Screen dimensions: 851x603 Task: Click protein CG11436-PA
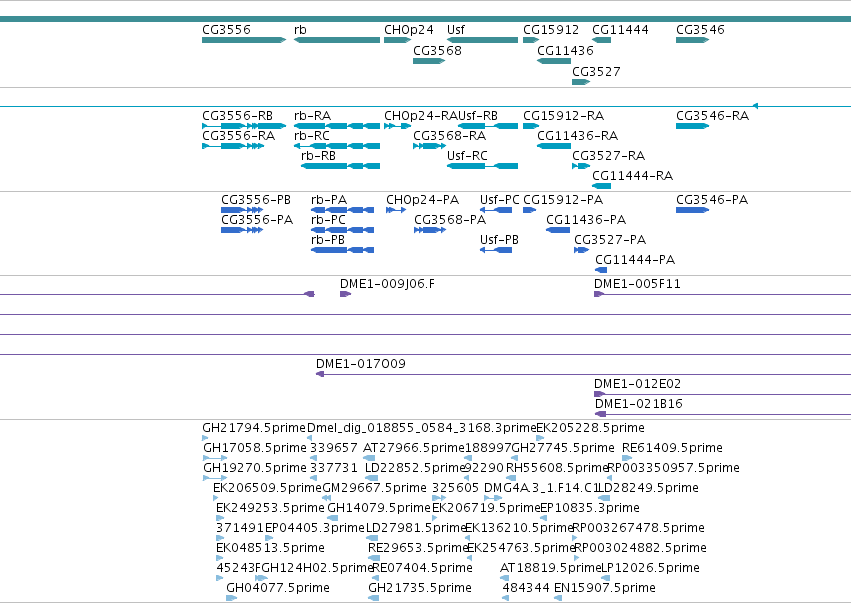558,230
